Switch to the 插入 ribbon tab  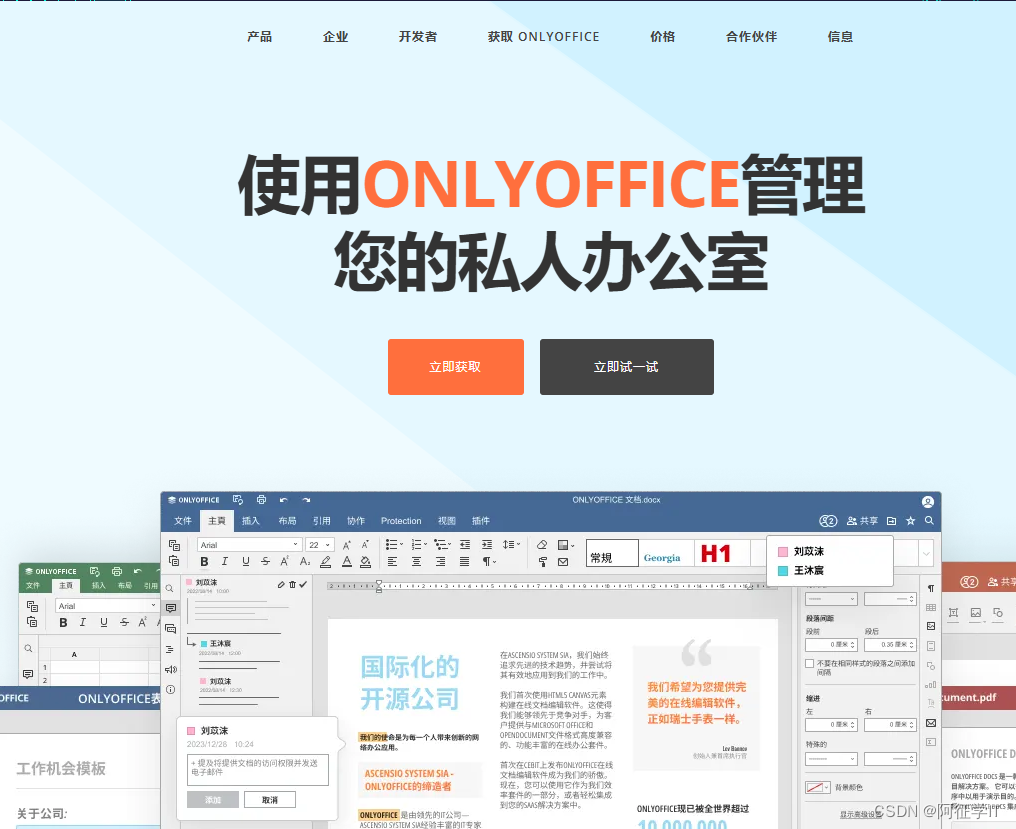click(x=250, y=521)
